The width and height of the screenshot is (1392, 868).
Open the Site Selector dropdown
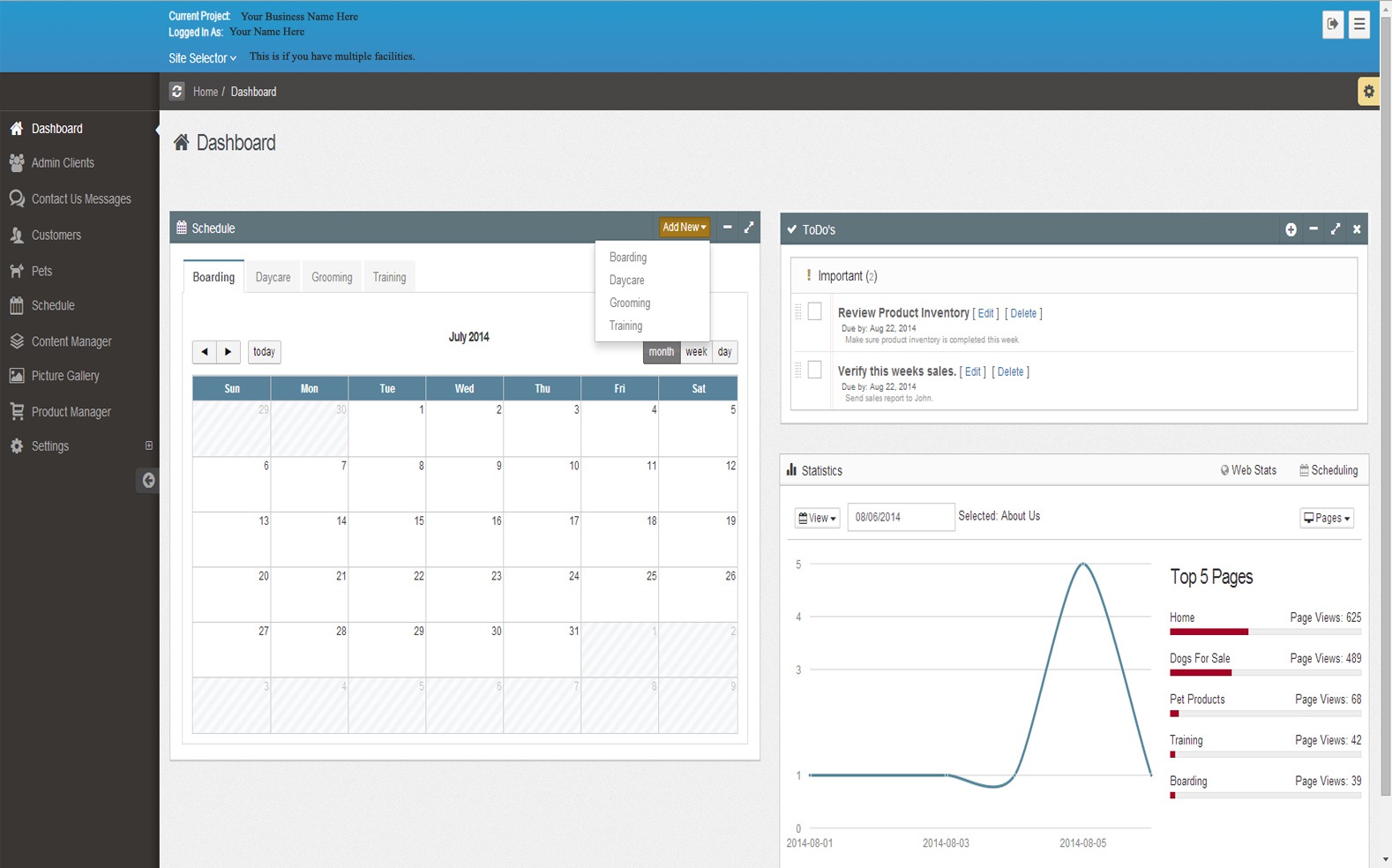point(202,58)
